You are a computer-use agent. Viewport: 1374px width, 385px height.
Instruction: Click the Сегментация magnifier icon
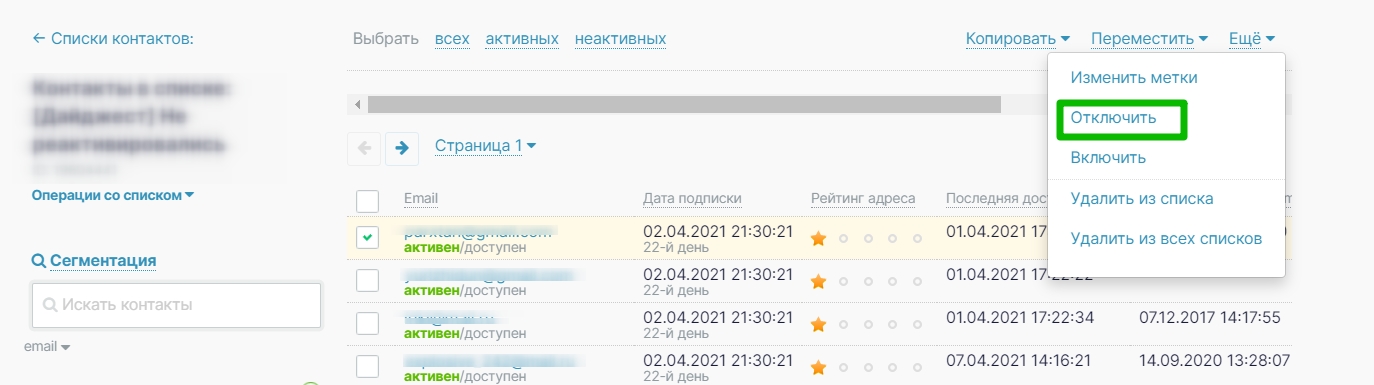pyautogui.click(x=39, y=261)
